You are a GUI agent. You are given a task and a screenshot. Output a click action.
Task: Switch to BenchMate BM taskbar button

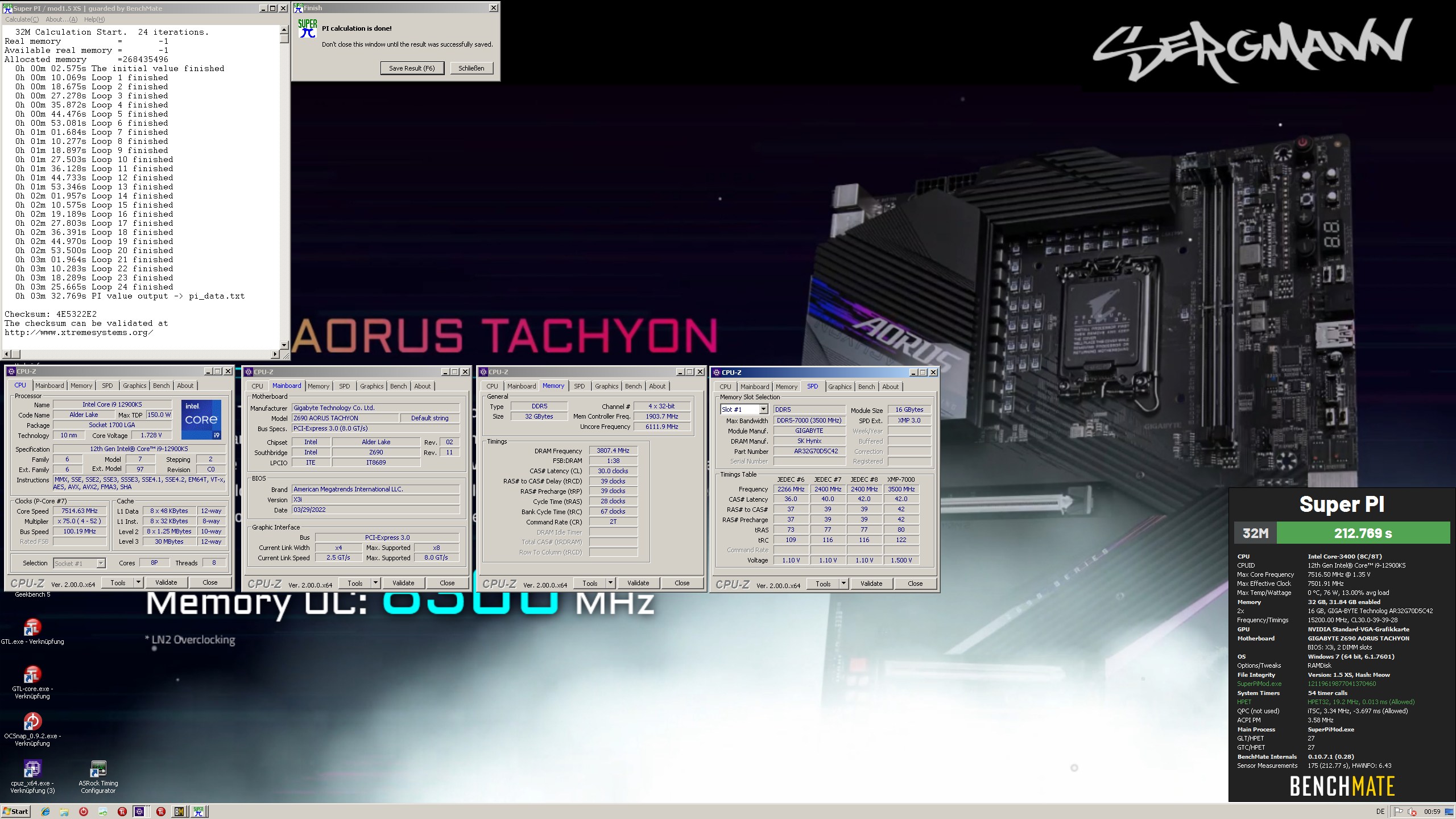(x=179, y=812)
